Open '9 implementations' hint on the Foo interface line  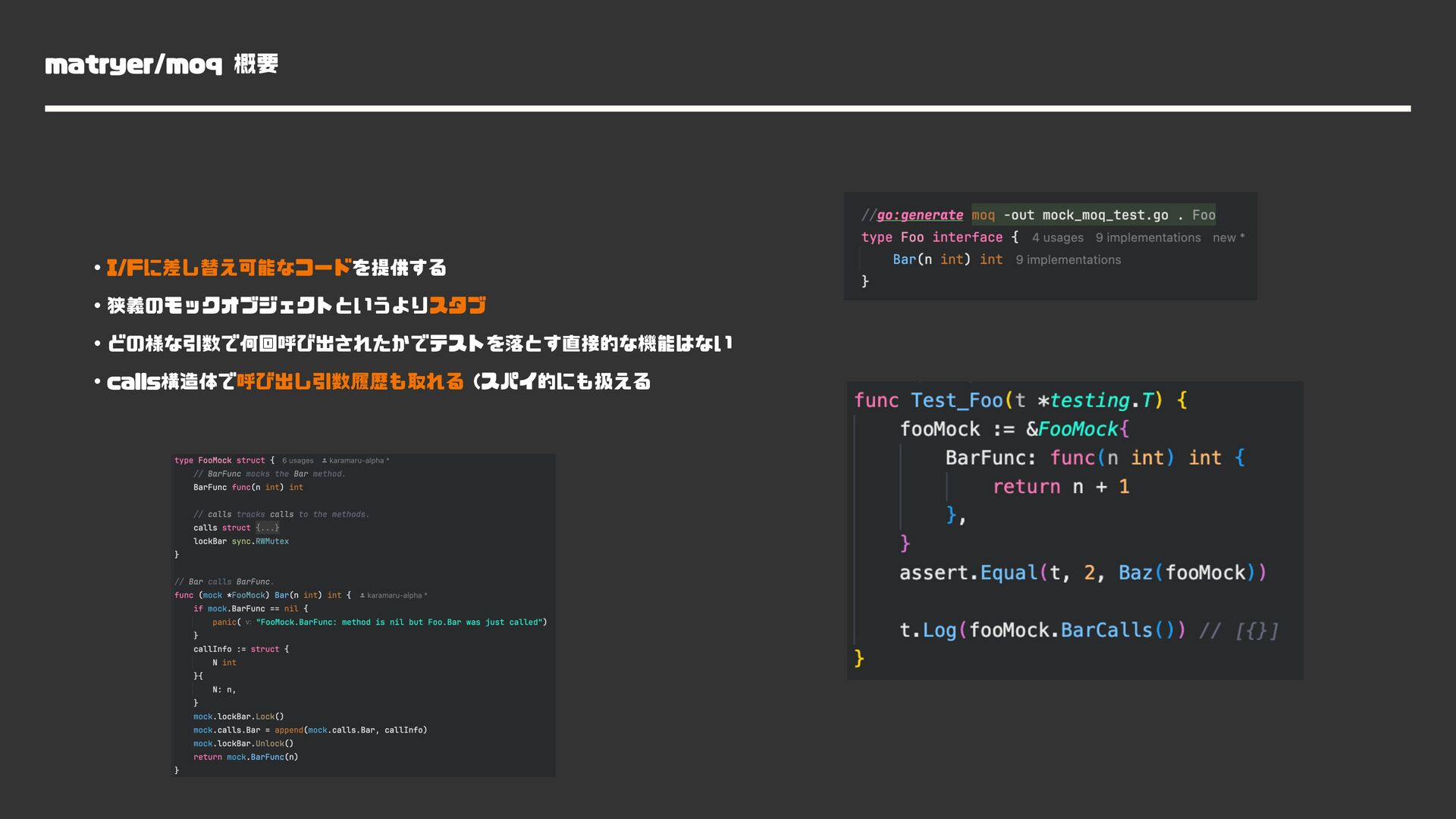[1148, 237]
